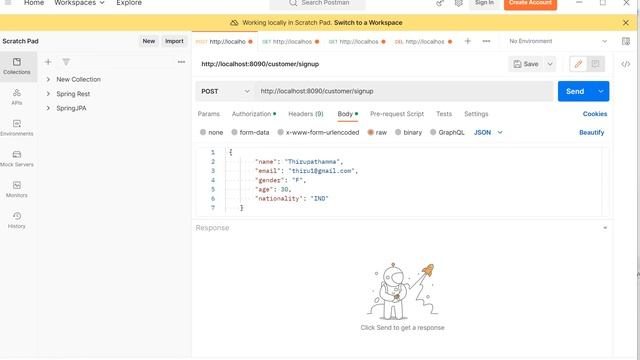
Task: Switch to the Settings tab
Action: 476,114
